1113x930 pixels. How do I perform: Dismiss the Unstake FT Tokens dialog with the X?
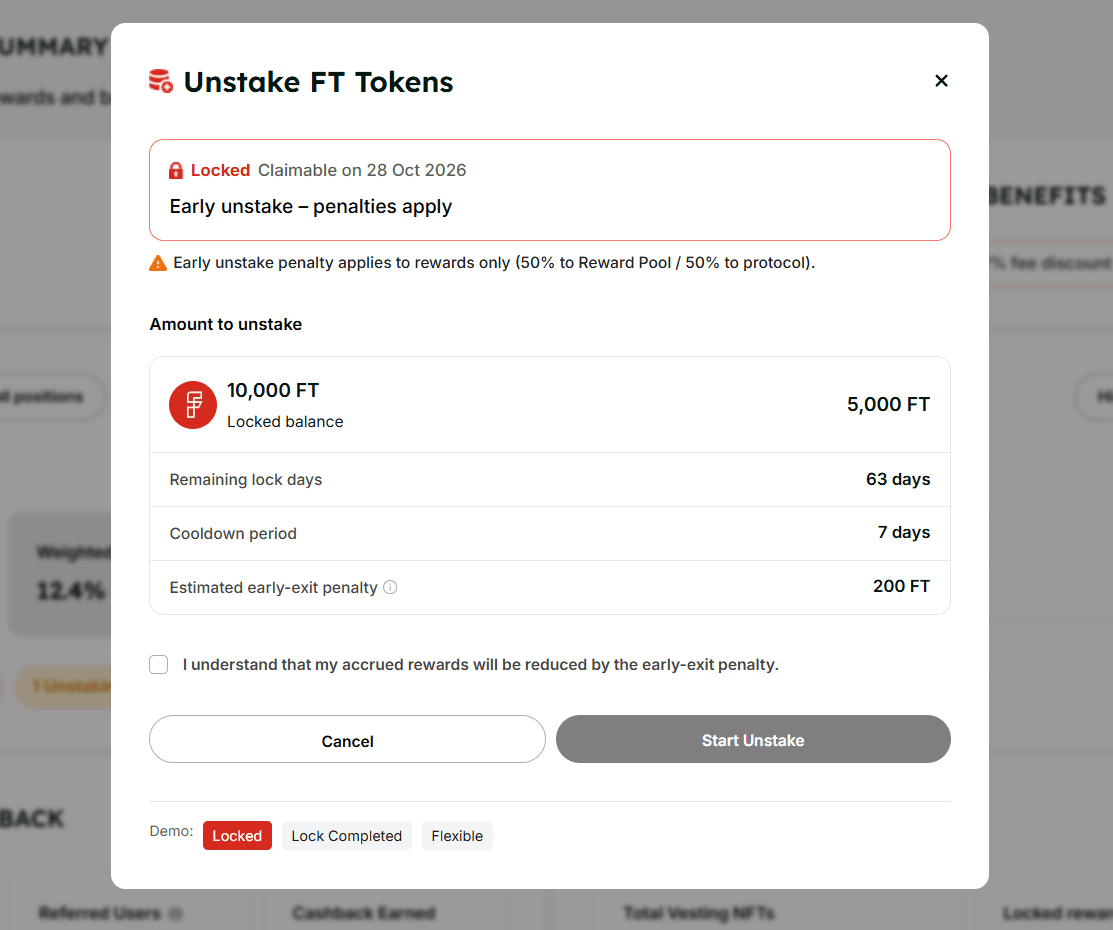pos(941,80)
